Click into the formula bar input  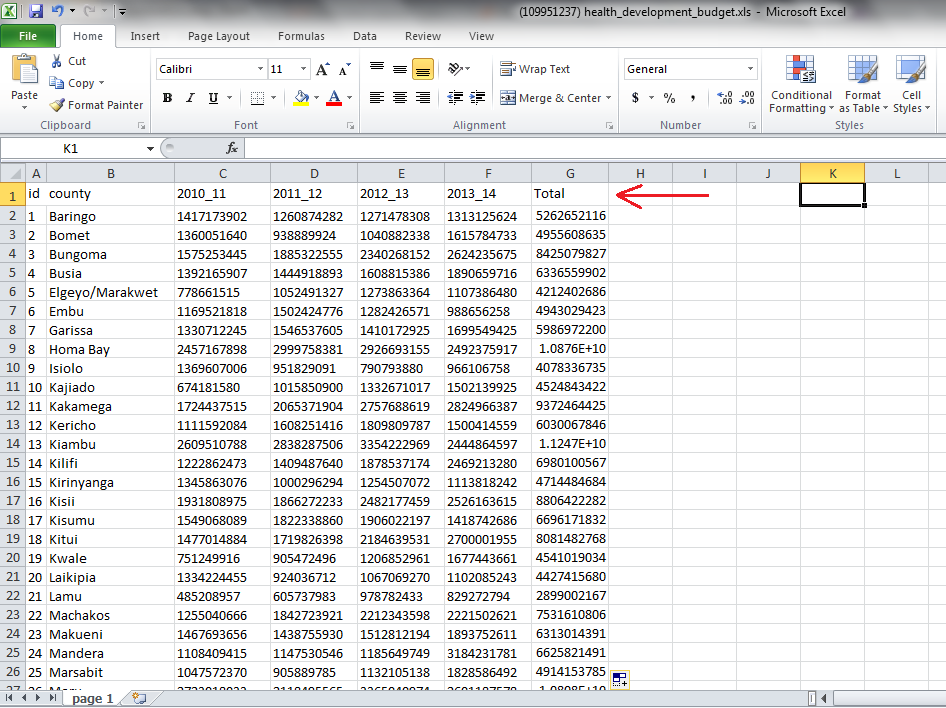click(594, 148)
